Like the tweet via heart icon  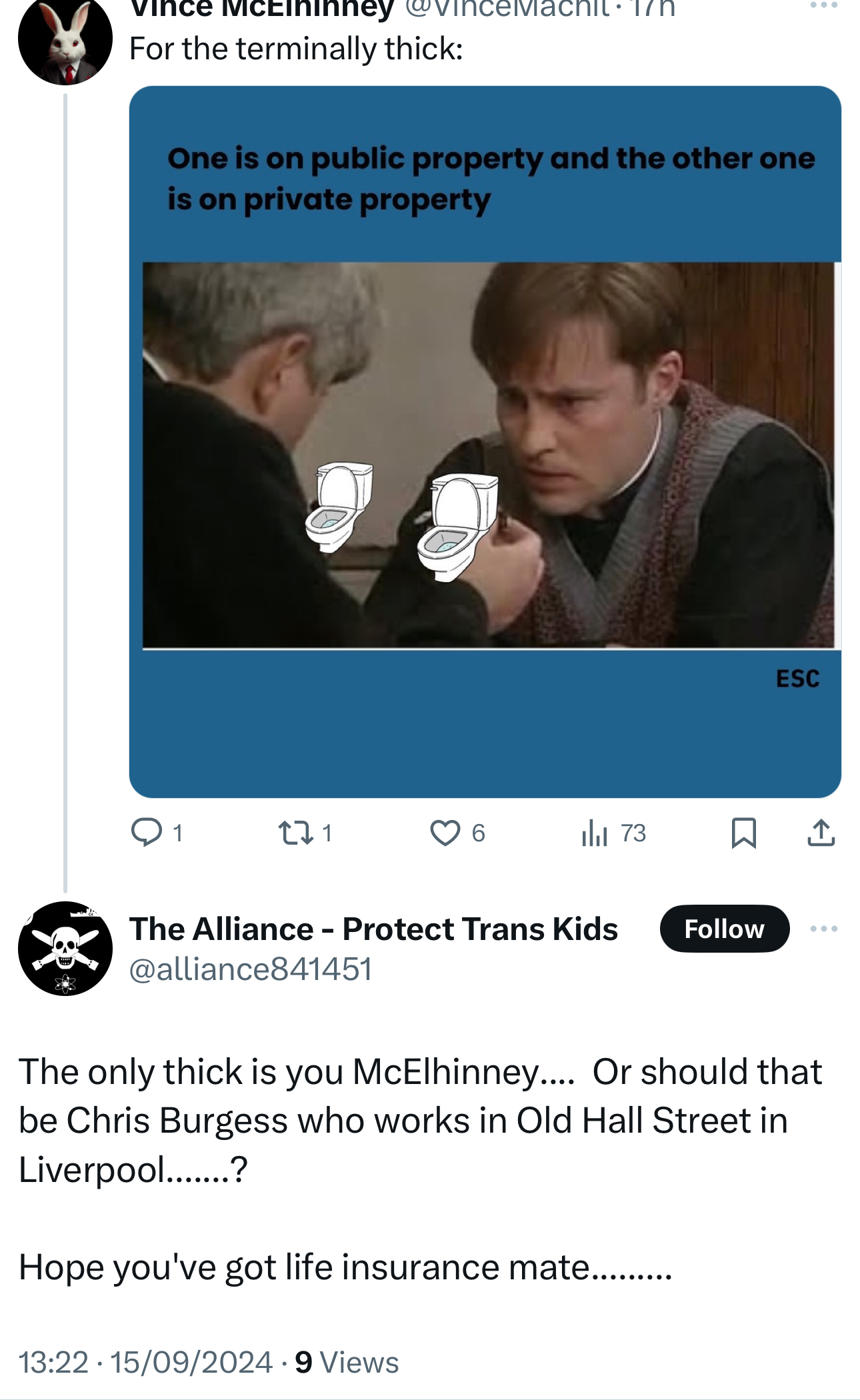445,833
